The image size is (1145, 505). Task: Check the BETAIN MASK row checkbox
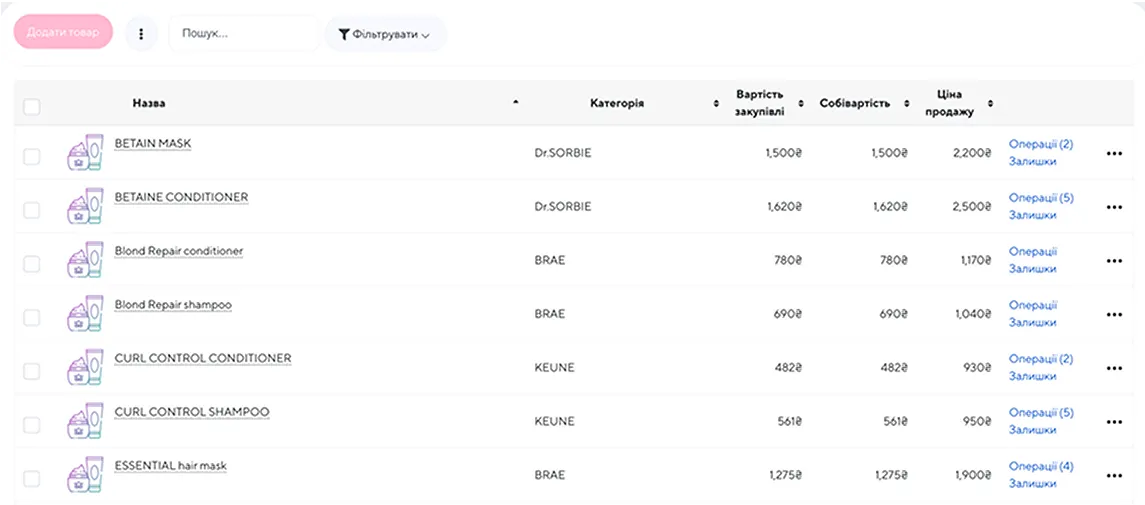coord(32,156)
